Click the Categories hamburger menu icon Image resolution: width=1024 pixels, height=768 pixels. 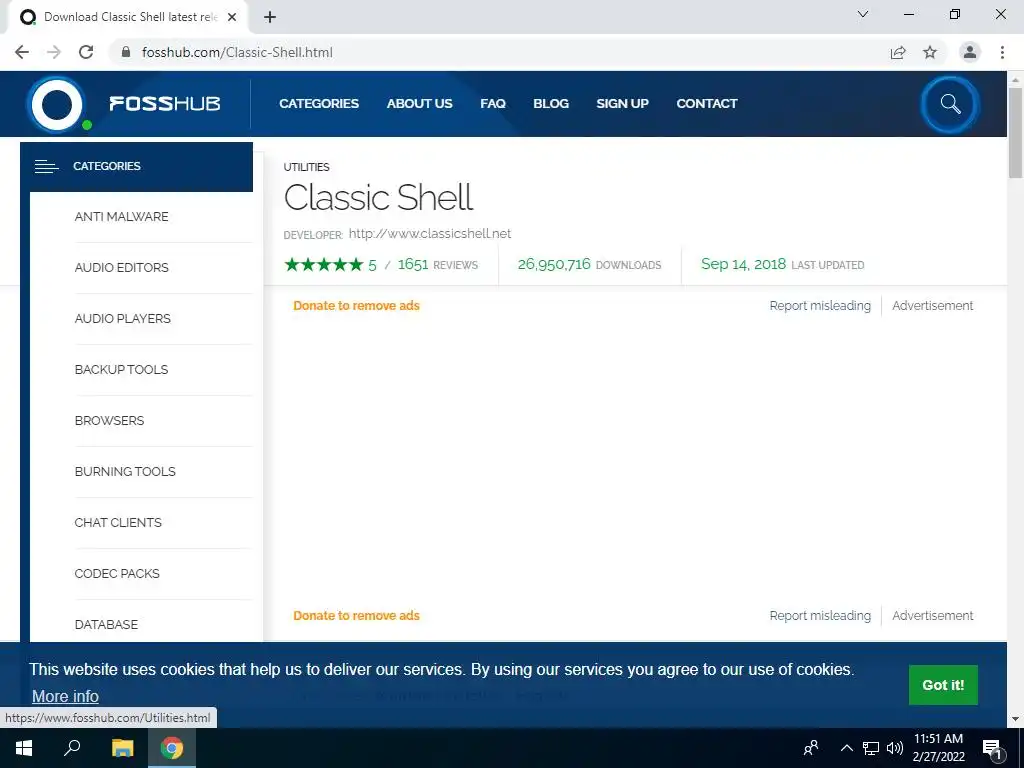pos(46,167)
